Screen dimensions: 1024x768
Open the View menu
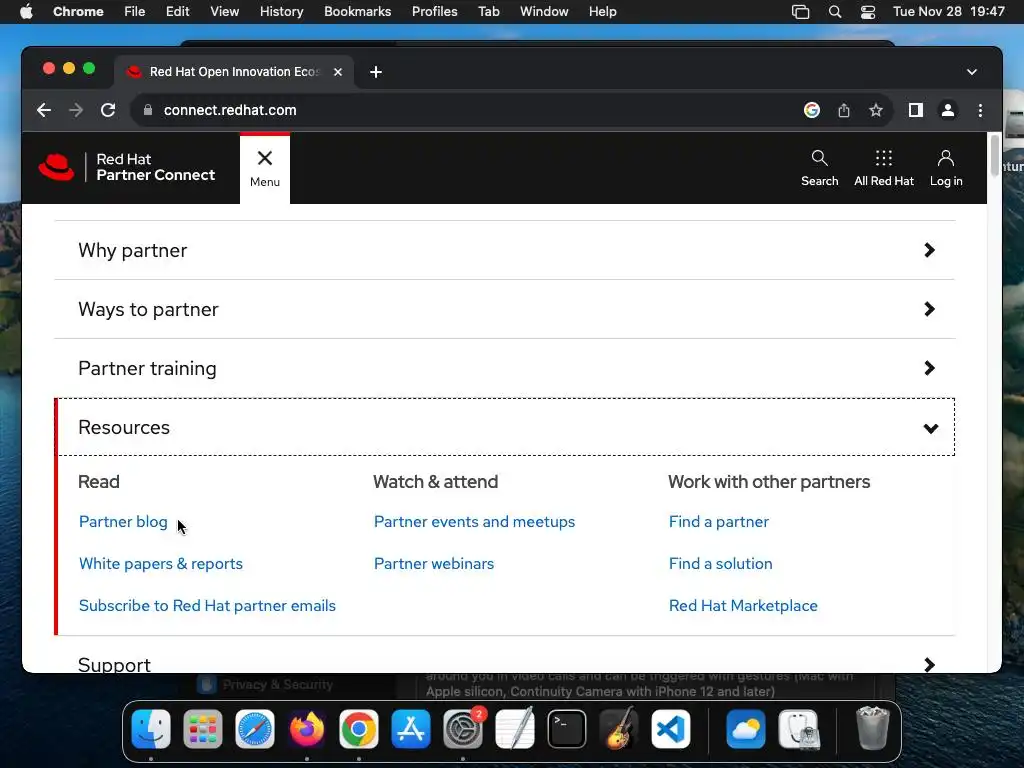(x=224, y=12)
